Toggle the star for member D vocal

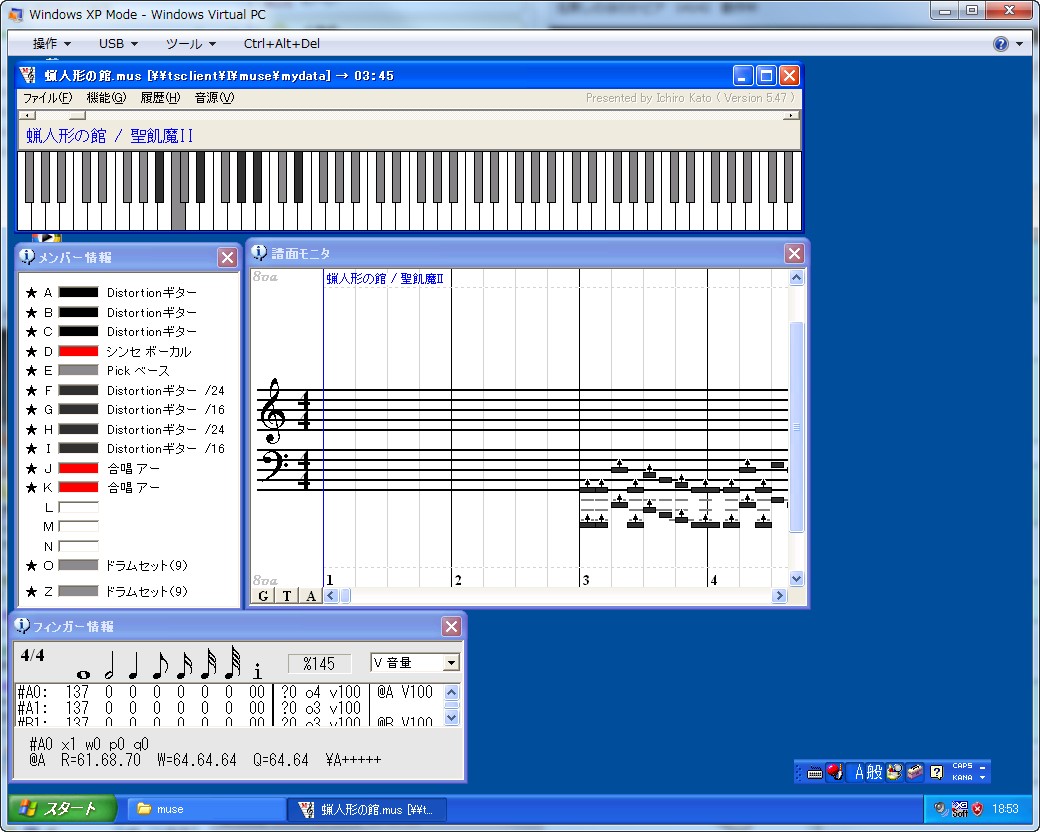click(x=31, y=352)
